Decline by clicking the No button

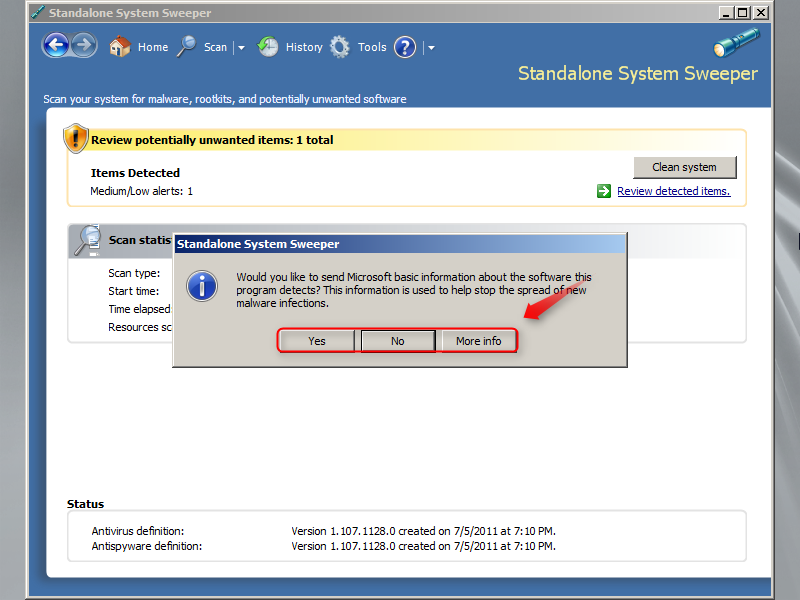pyautogui.click(x=397, y=340)
